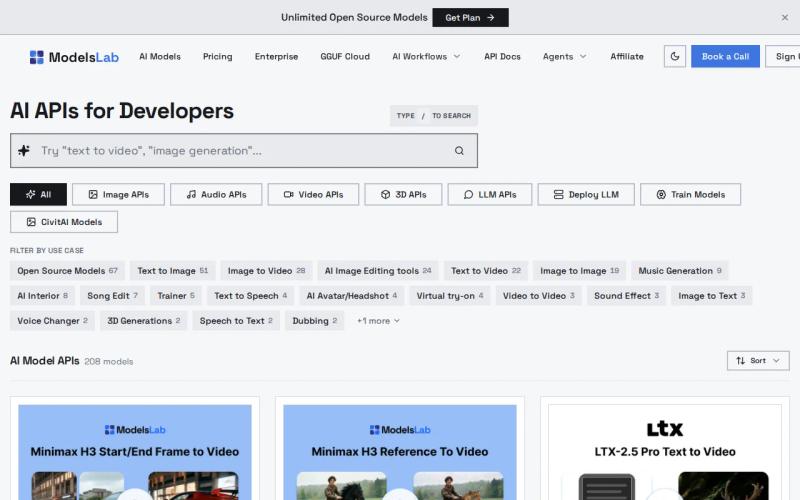
Task: Filter by Open Source Models
Action: (x=67, y=271)
